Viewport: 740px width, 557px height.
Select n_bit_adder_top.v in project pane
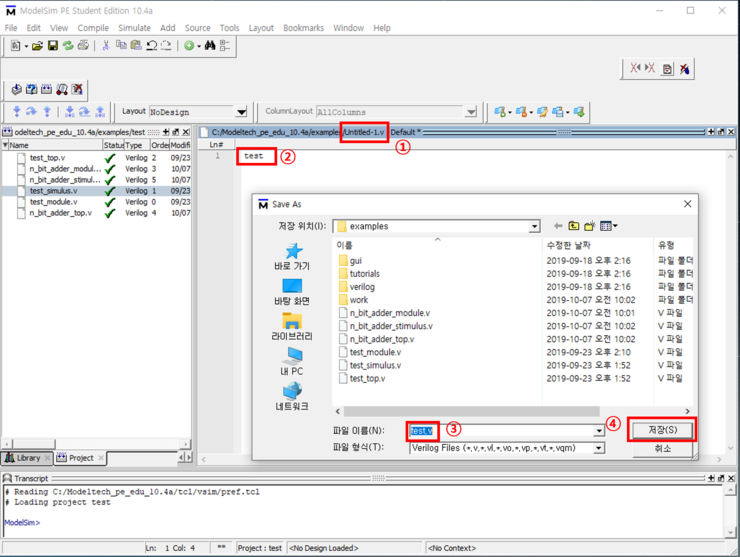[61, 213]
